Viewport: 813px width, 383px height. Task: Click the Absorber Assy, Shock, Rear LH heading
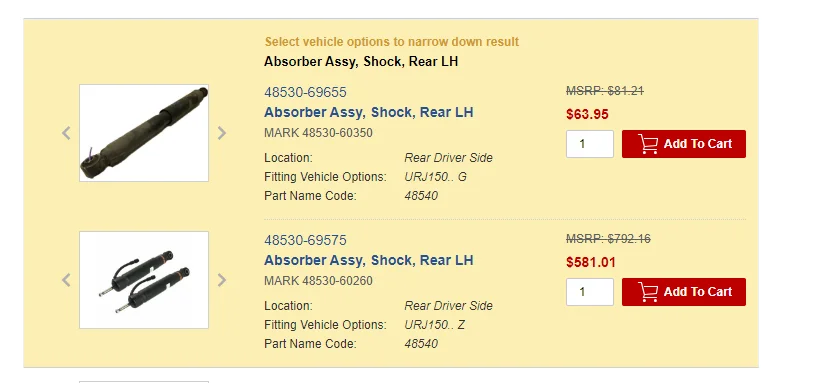pos(361,62)
